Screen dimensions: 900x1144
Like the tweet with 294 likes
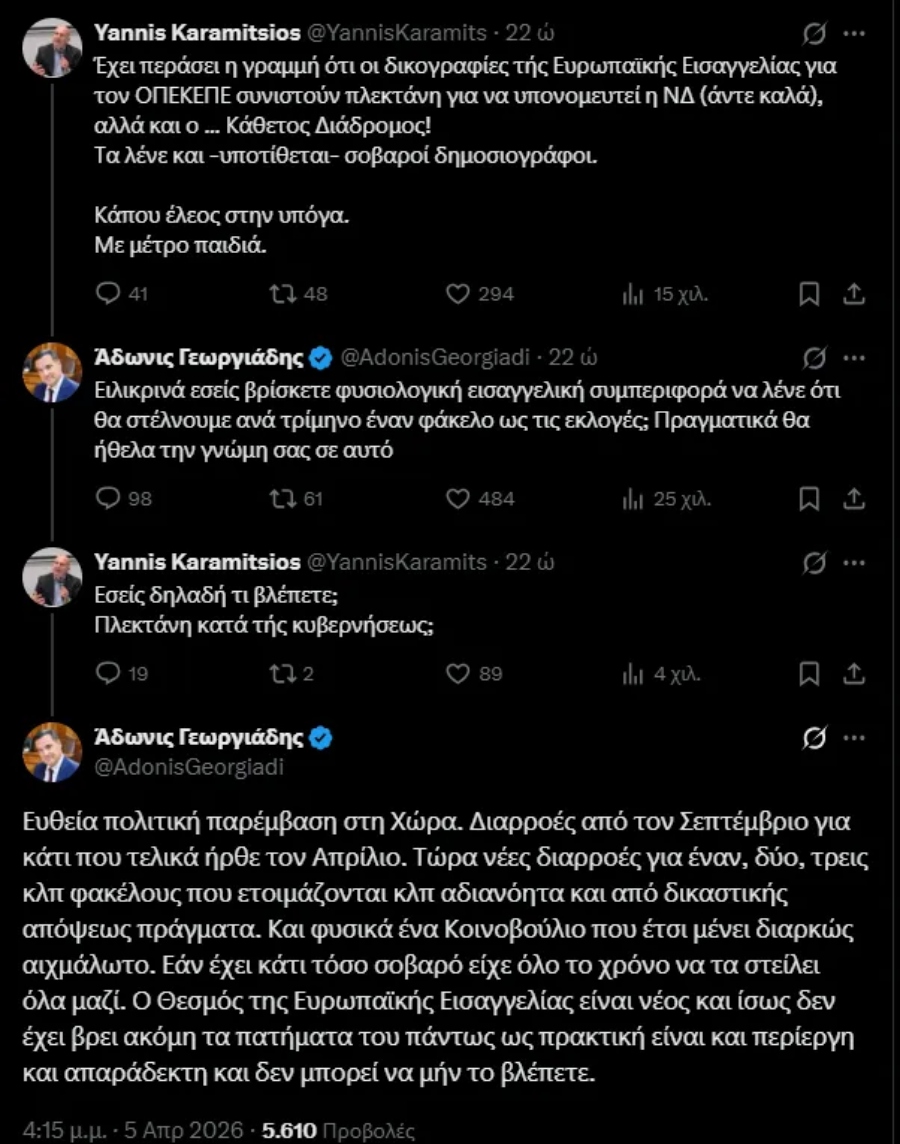(x=458, y=294)
